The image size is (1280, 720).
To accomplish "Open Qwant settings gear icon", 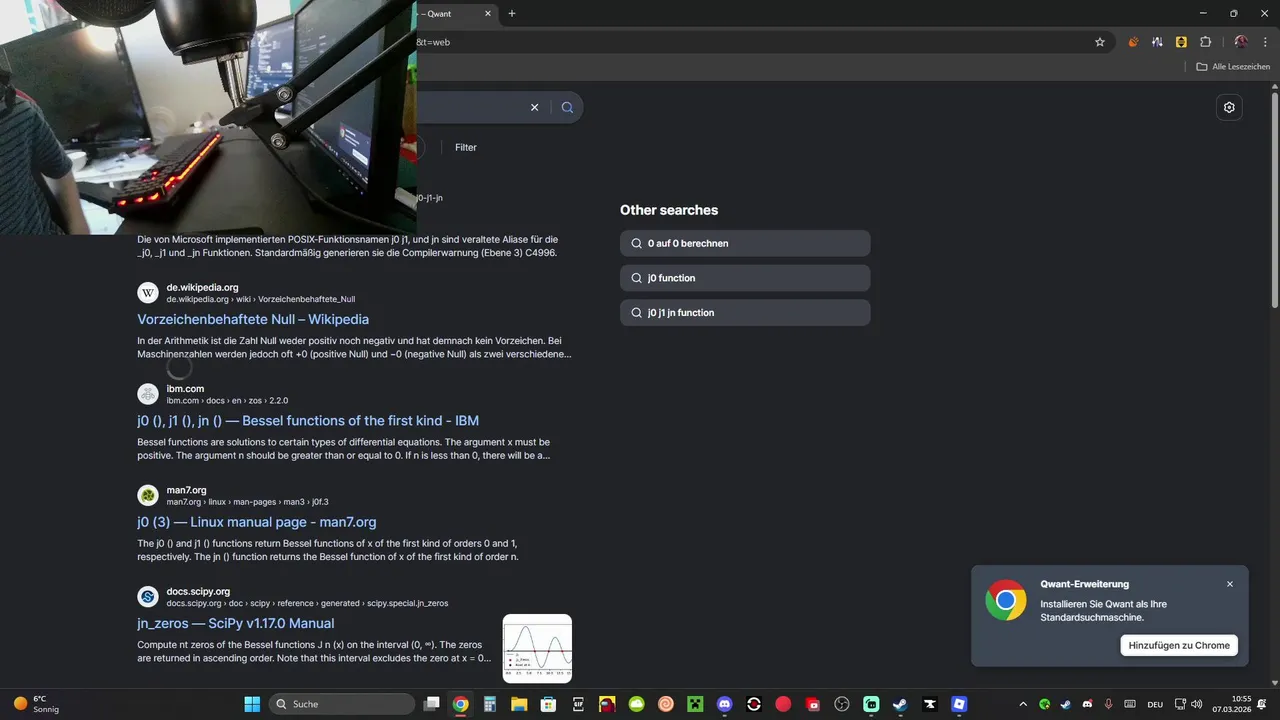I will (1229, 107).
